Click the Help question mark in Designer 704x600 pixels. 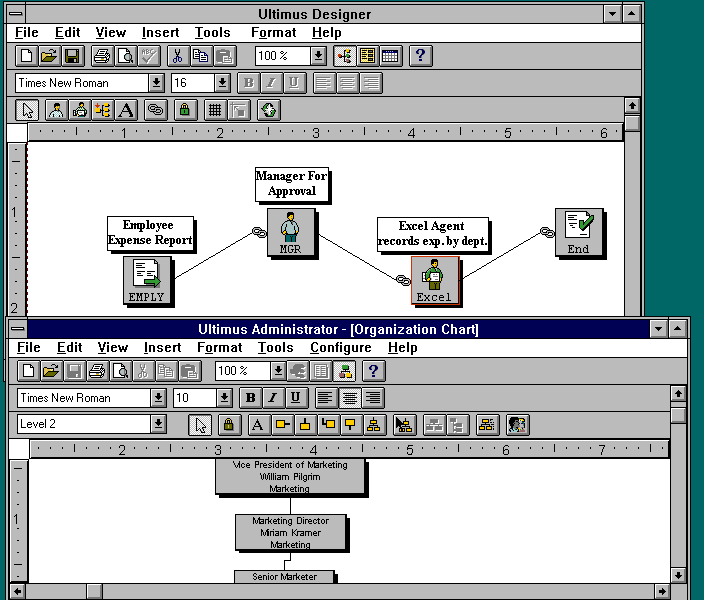pos(420,56)
